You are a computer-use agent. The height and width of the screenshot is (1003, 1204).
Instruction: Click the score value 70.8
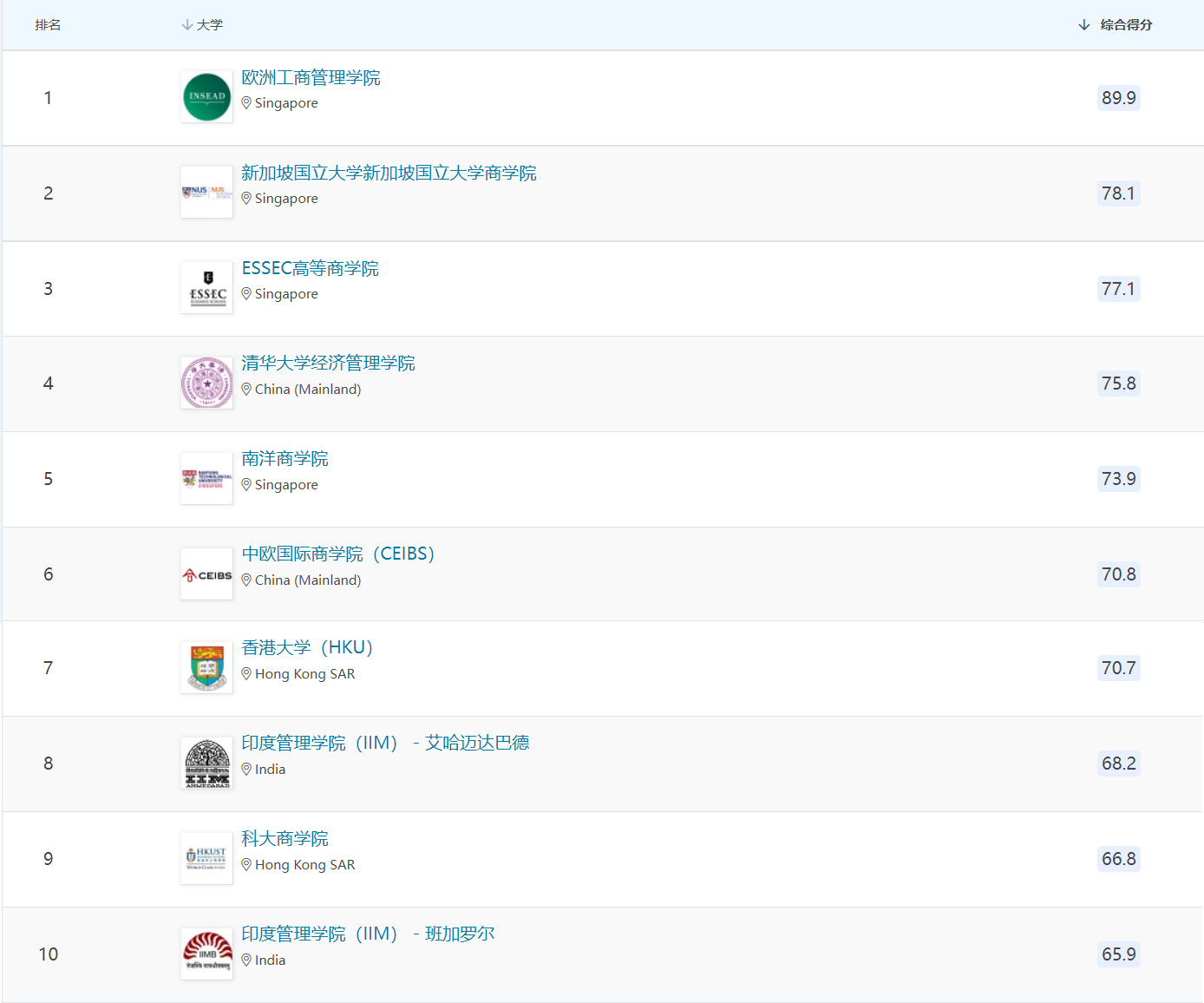pos(1118,574)
